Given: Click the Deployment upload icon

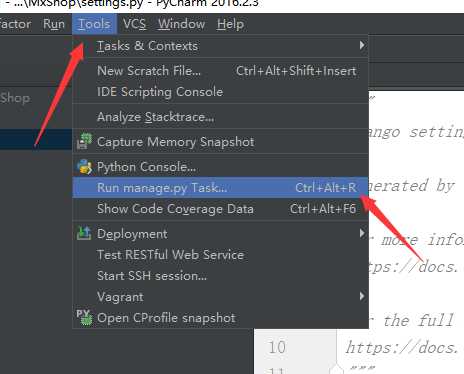Looking at the screenshot, I should [84, 233].
